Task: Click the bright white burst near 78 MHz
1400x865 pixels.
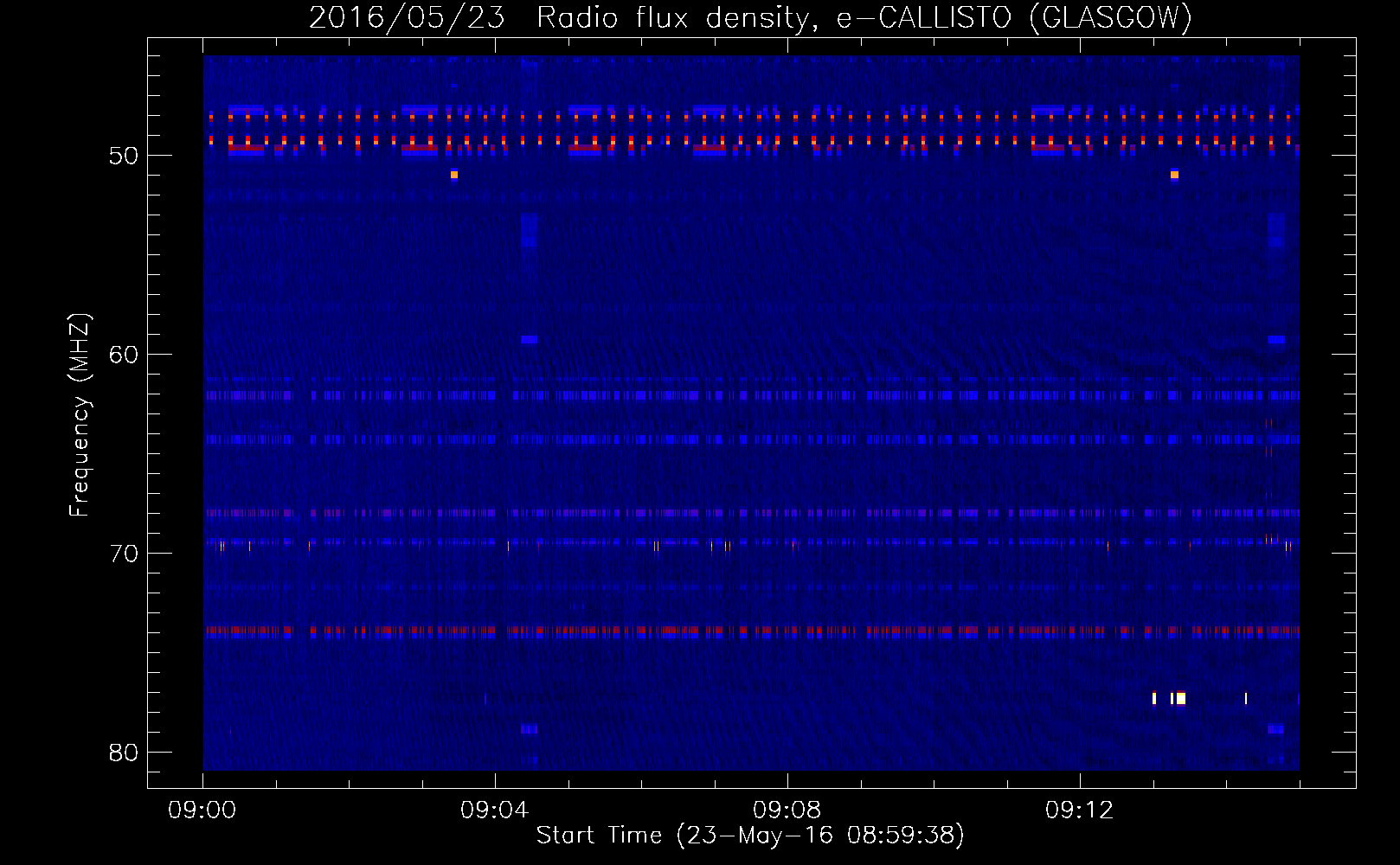Action: [1180, 698]
